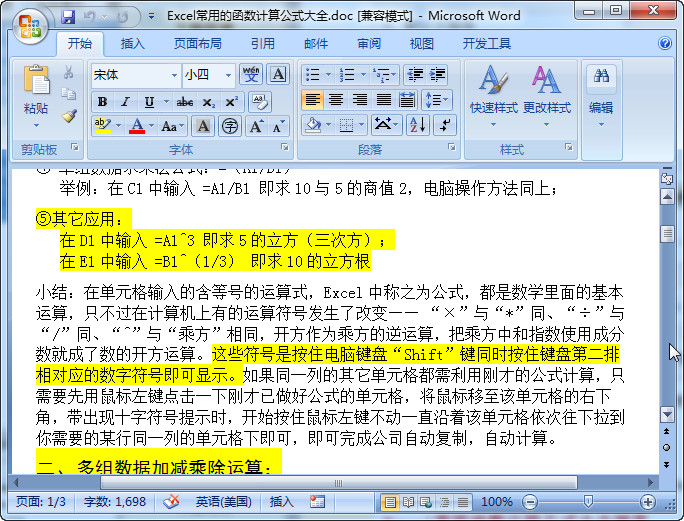Apply character shading icon
The width and height of the screenshot is (684, 521).
[x=203, y=127]
